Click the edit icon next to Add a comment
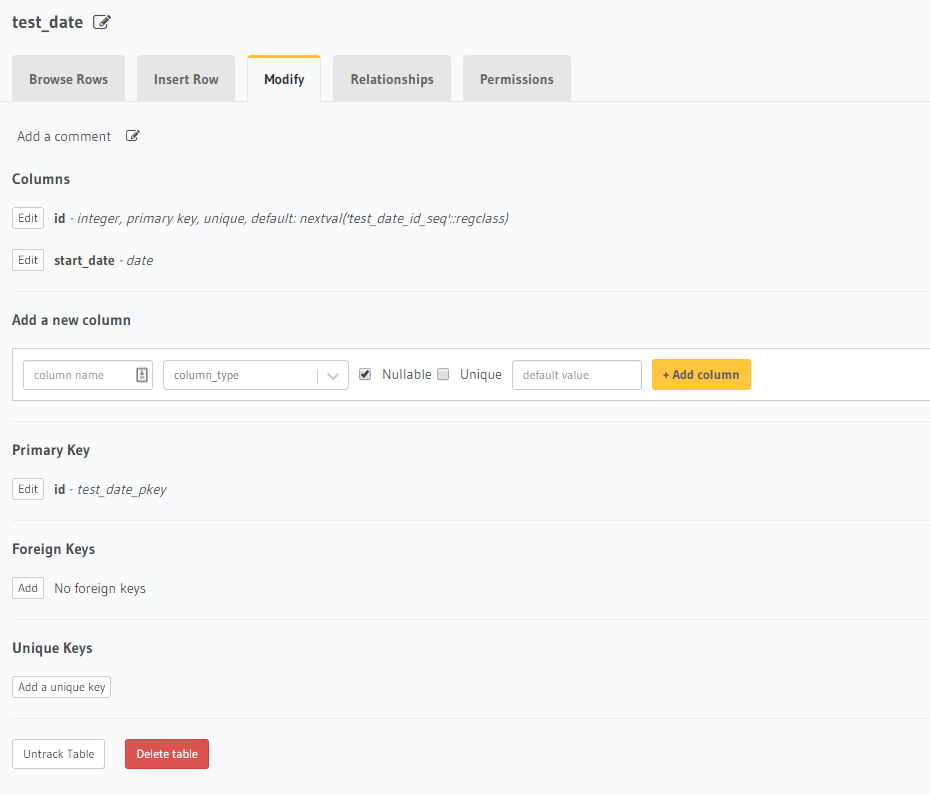Image resolution: width=930 pixels, height=794 pixels. click(132, 135)
